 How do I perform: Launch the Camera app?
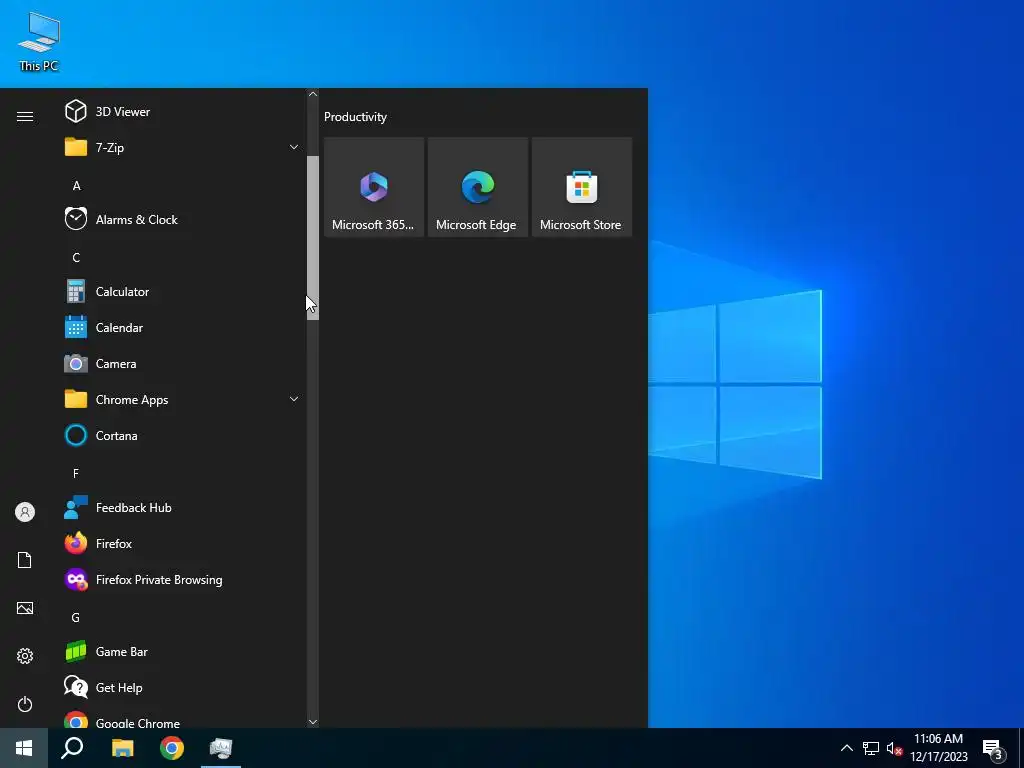(182, 364)
